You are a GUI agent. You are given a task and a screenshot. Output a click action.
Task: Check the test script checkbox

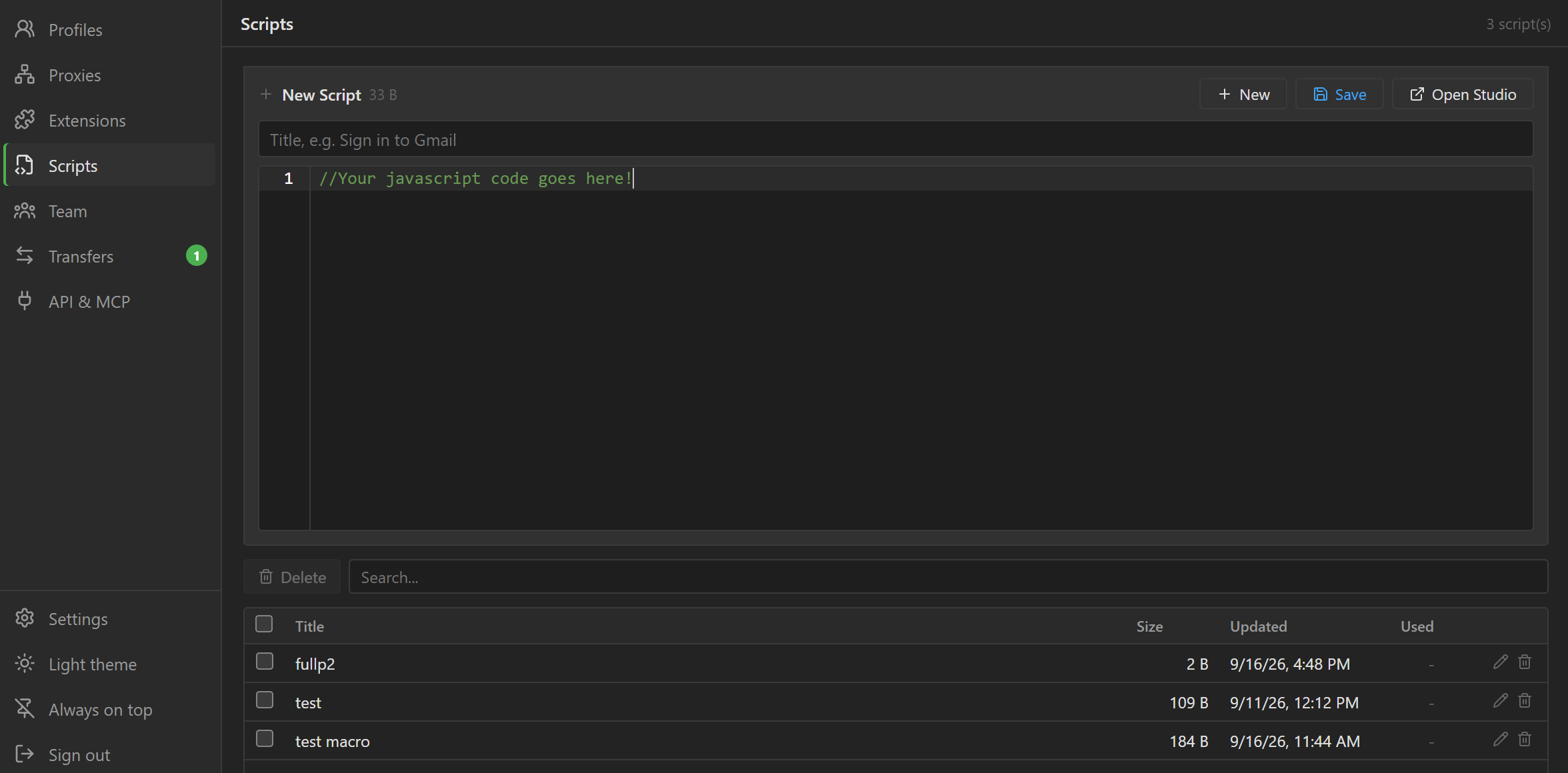click(265, 700)
